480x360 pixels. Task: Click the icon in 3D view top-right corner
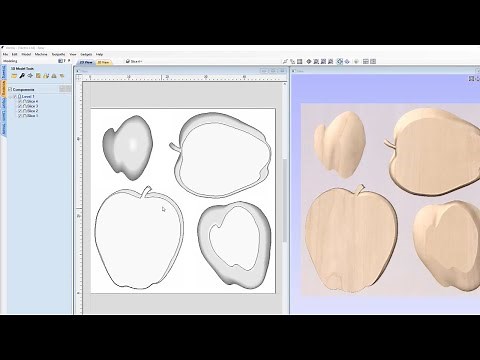[x=471, y=79]
